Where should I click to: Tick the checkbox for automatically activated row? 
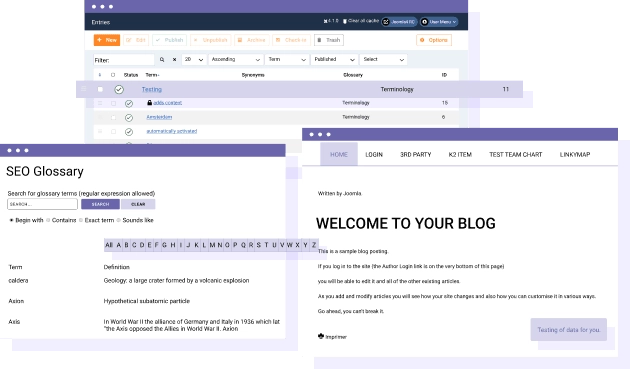point(113,132)
